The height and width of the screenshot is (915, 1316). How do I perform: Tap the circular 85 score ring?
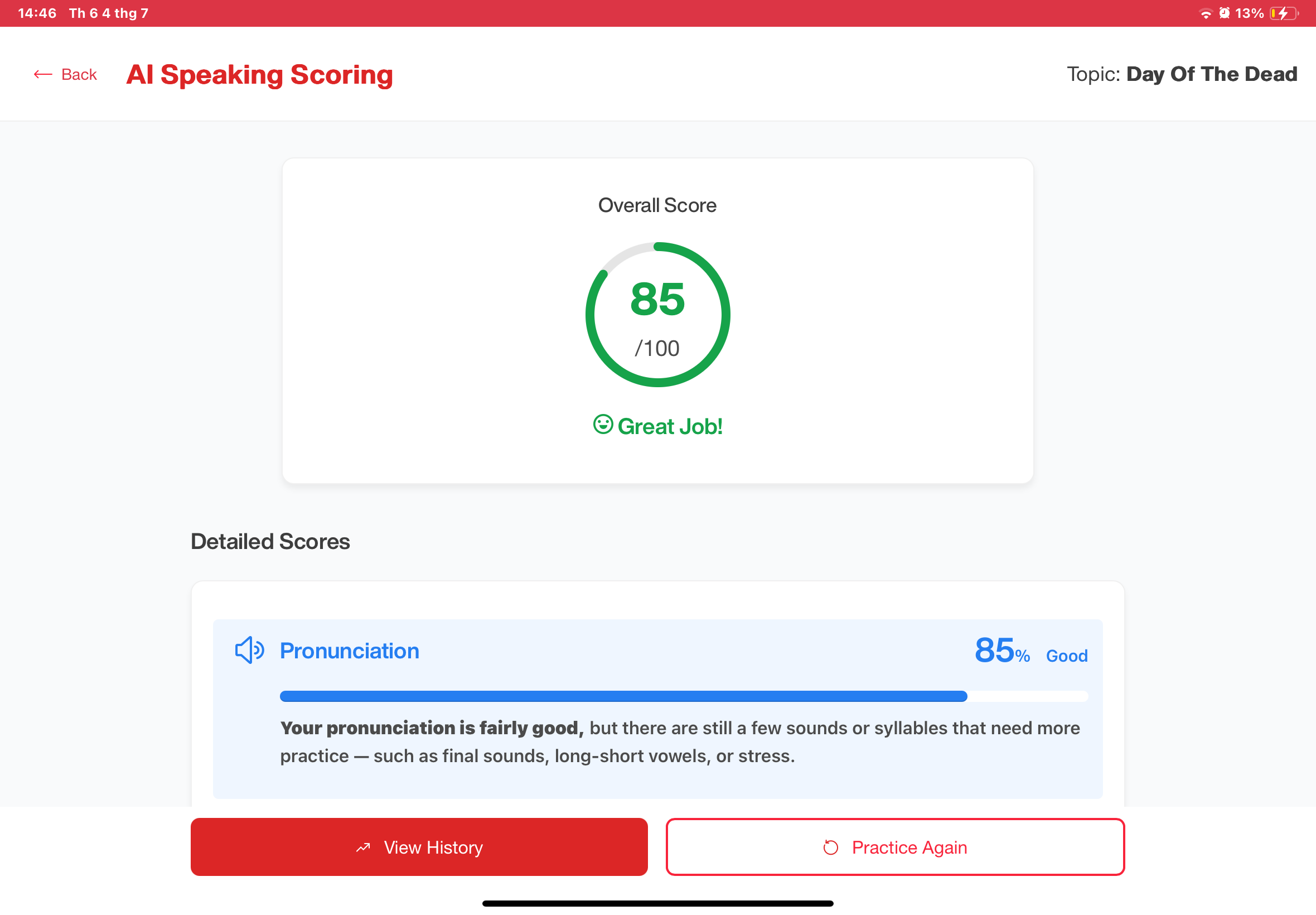[x=657, y=314]
